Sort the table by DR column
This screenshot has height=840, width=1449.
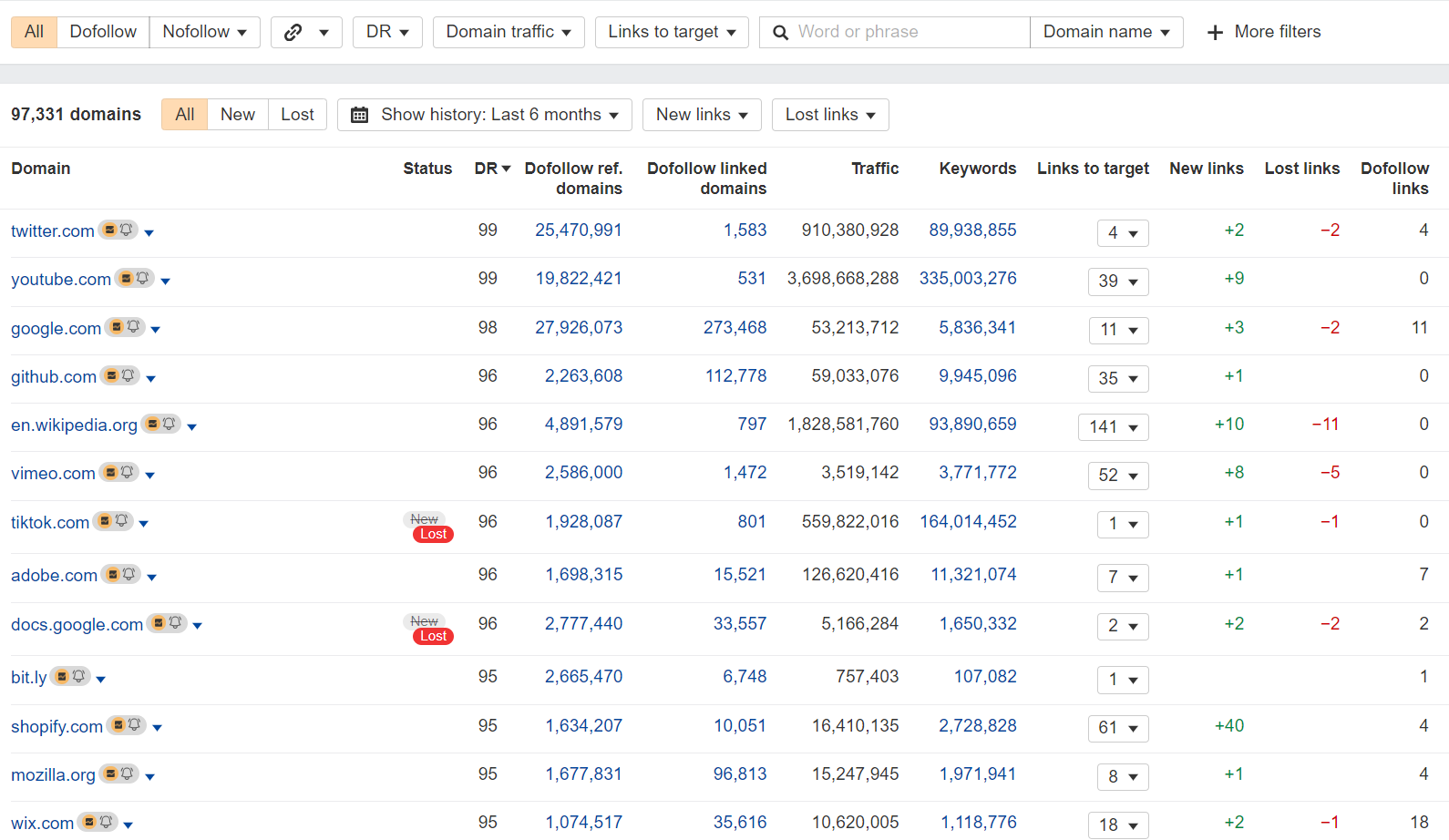point(492,169)
